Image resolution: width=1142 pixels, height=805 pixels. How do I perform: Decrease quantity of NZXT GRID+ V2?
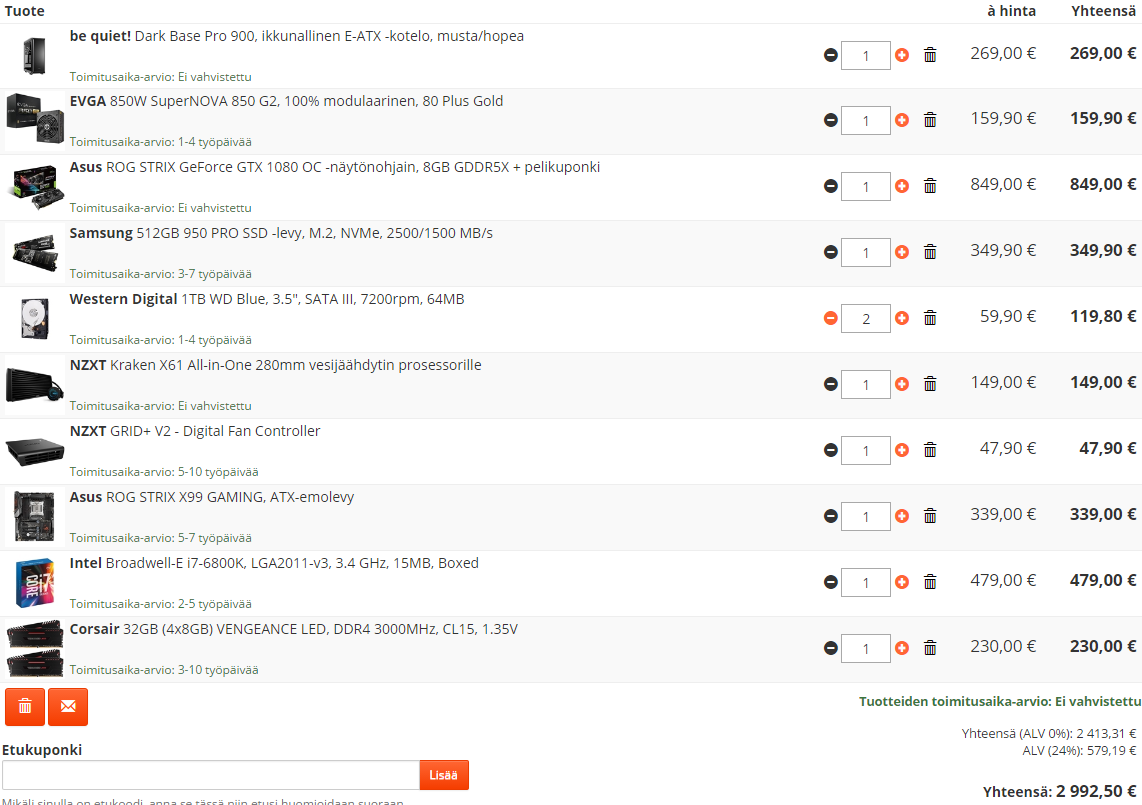(830, 450)
